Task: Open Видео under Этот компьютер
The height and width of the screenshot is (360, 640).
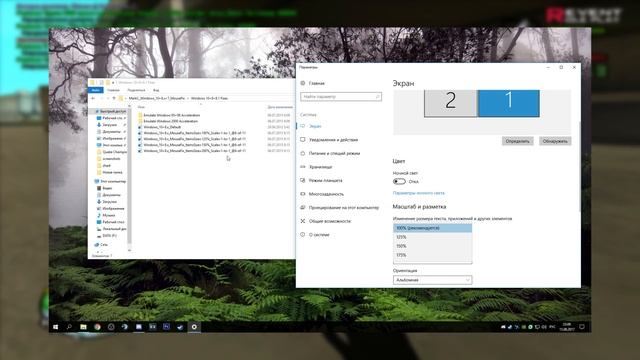Action: (104, 188)
